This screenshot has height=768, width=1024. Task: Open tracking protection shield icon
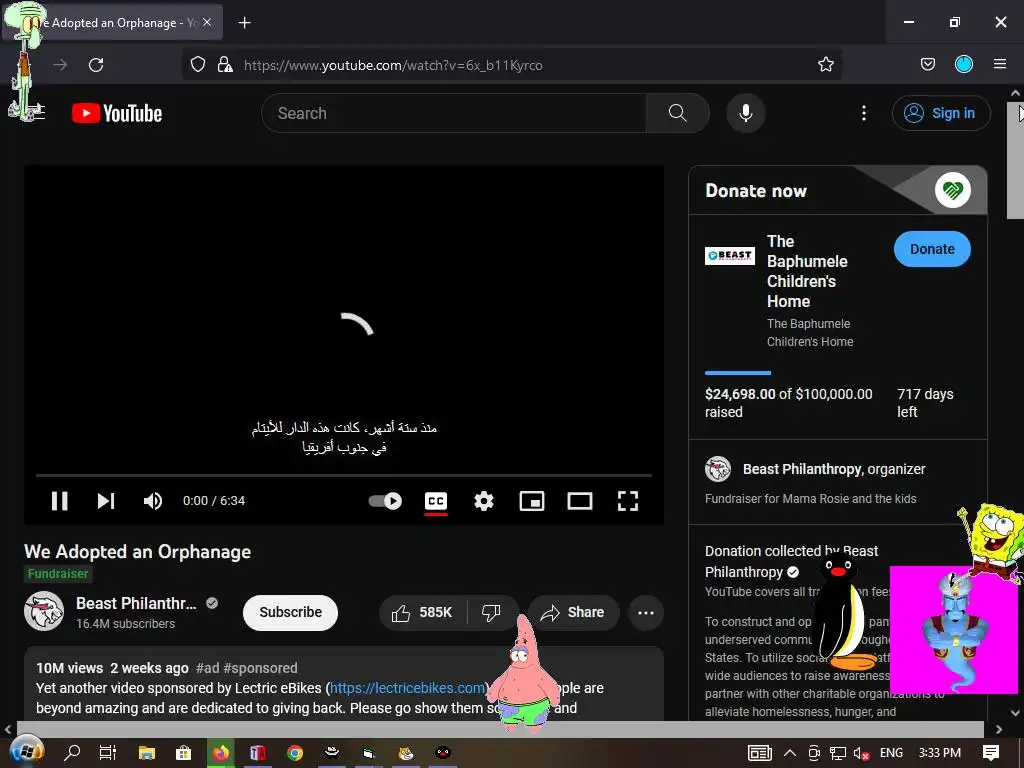[x=198, y=65]
